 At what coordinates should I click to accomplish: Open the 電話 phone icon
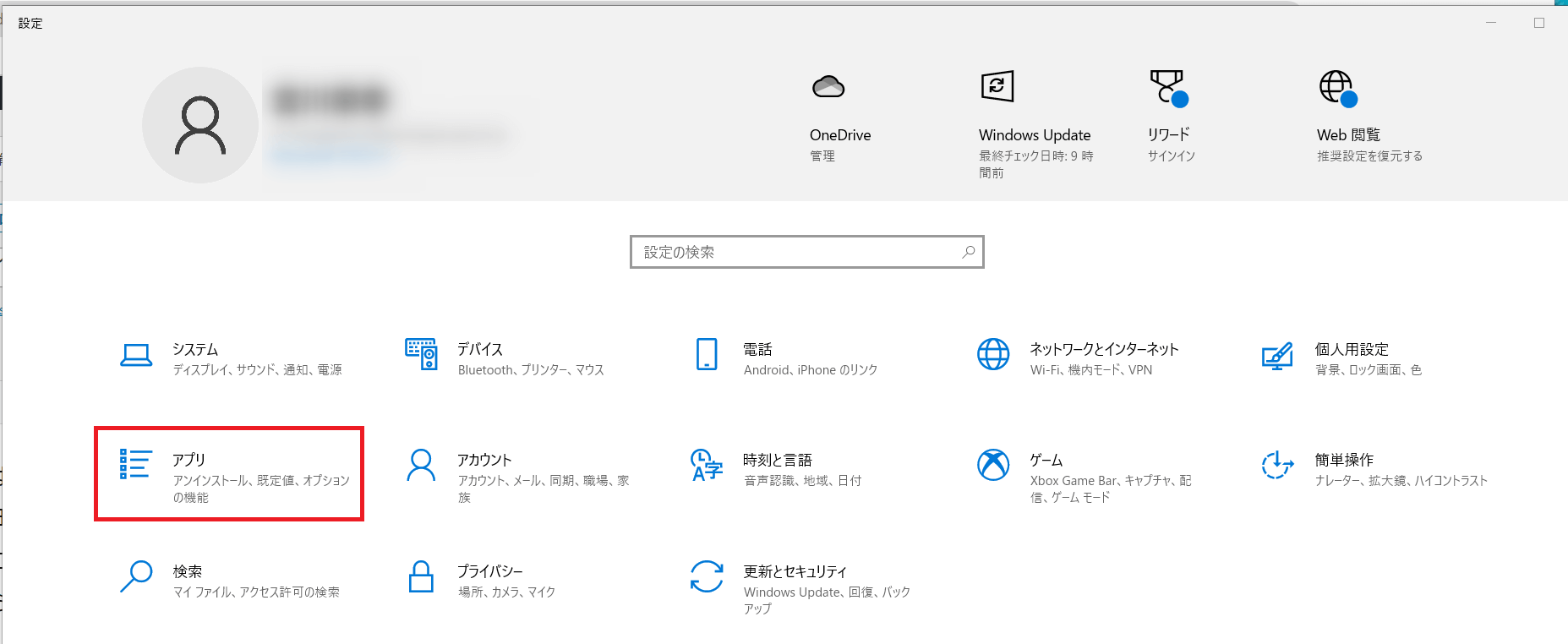pyautogui.click(x=707, y=354)
